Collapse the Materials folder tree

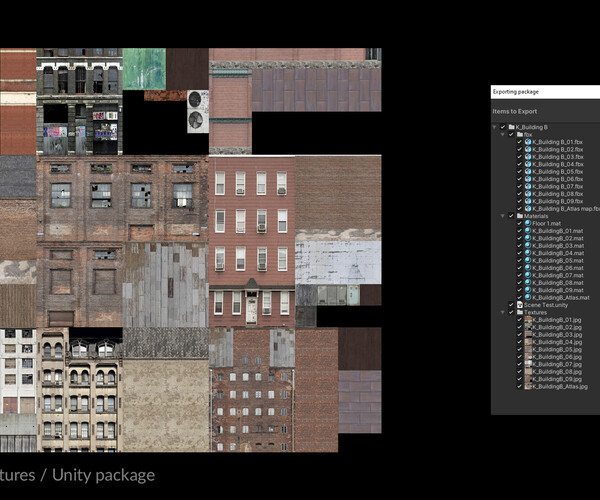tap(502, 216)
